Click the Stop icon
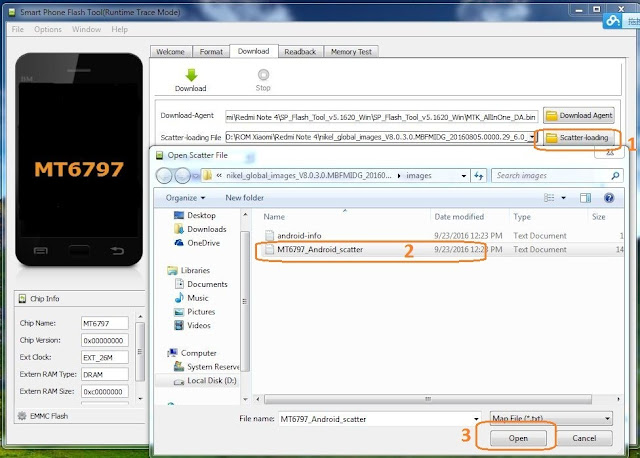 [263, 75]
